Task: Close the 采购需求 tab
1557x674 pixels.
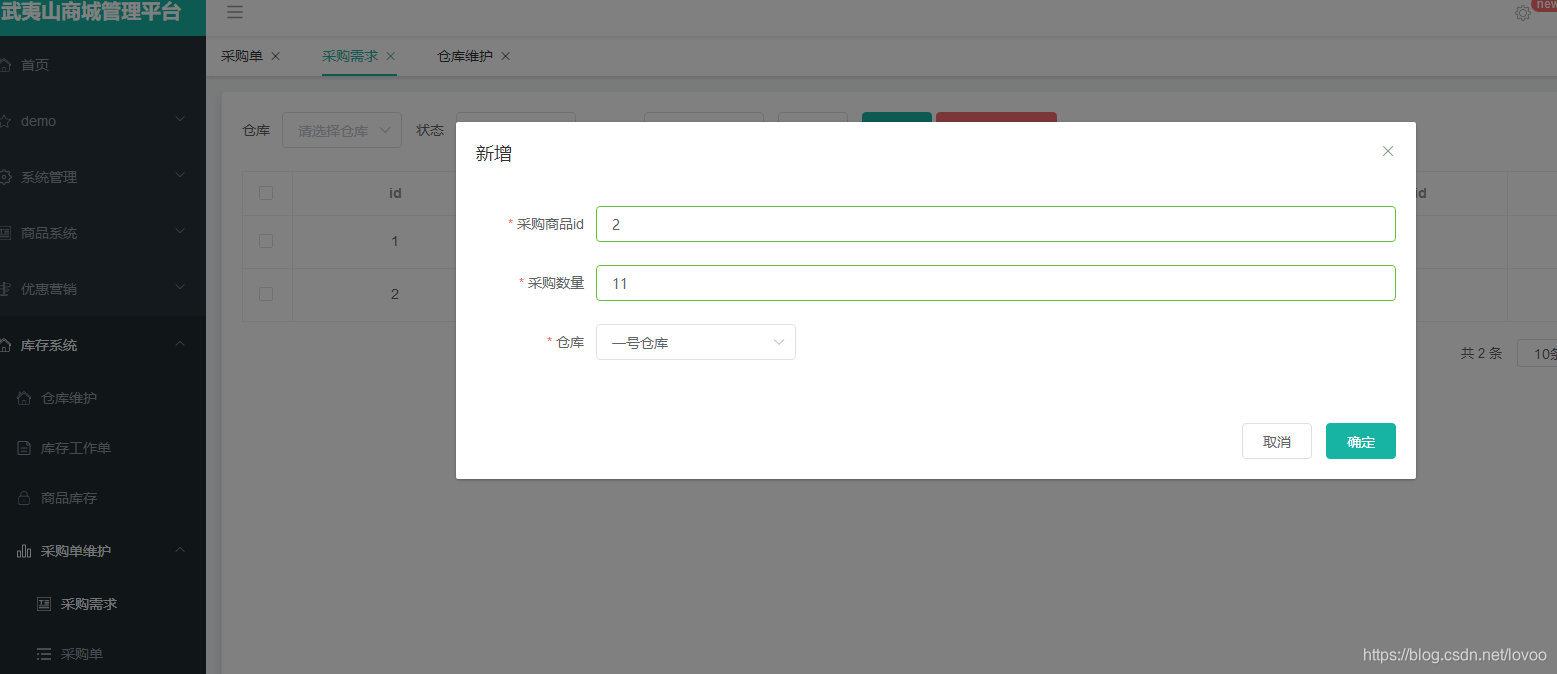Action: click(x=391, y=56)
